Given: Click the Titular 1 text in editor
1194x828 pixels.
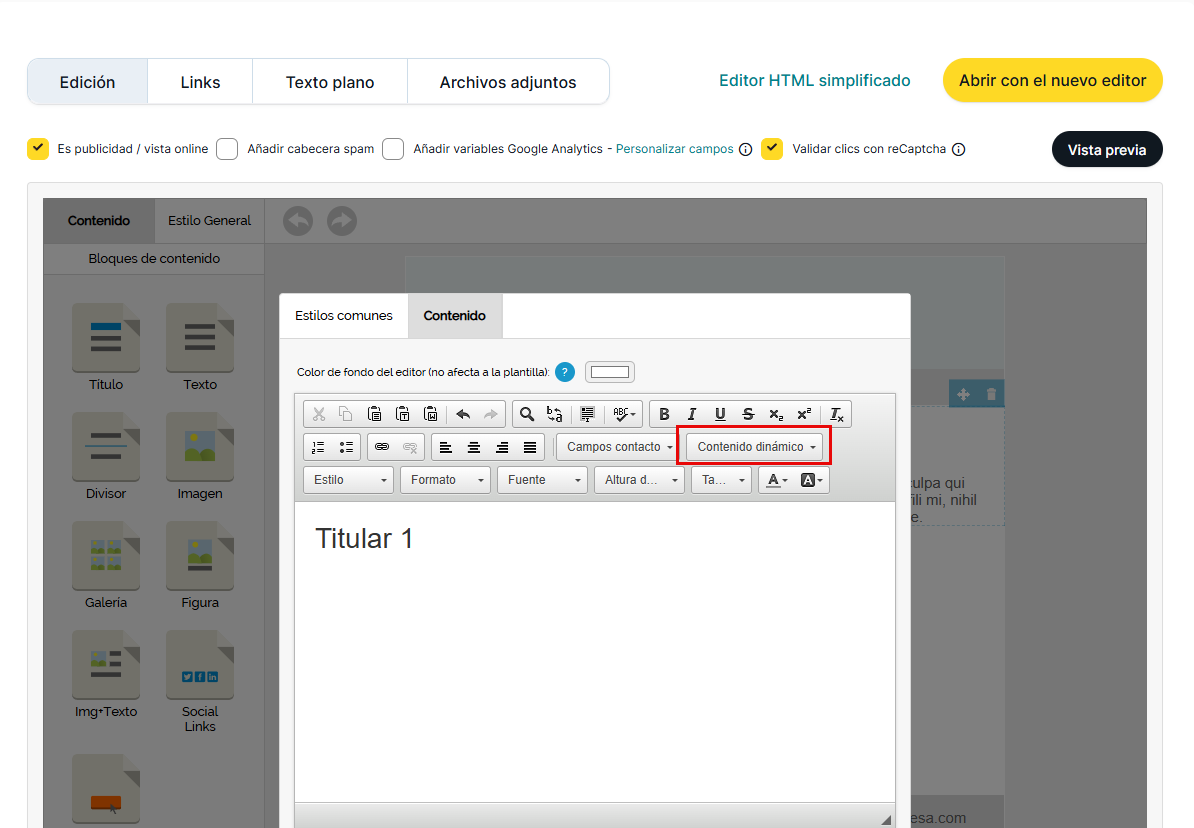Looking at the screenshot, I should click(364, 539).
